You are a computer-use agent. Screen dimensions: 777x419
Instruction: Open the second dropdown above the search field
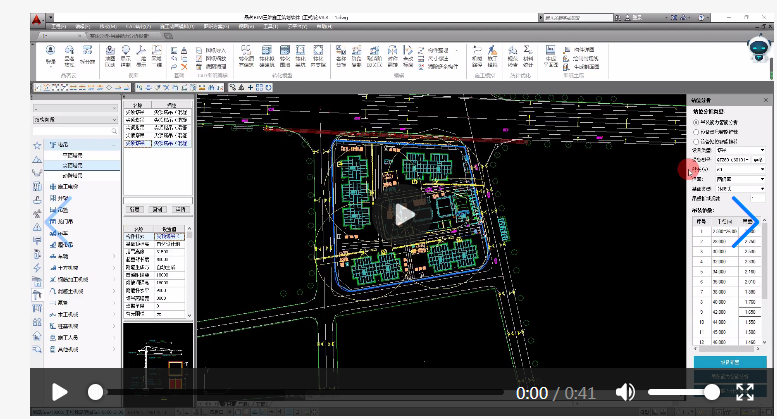[x=75, y=120]
